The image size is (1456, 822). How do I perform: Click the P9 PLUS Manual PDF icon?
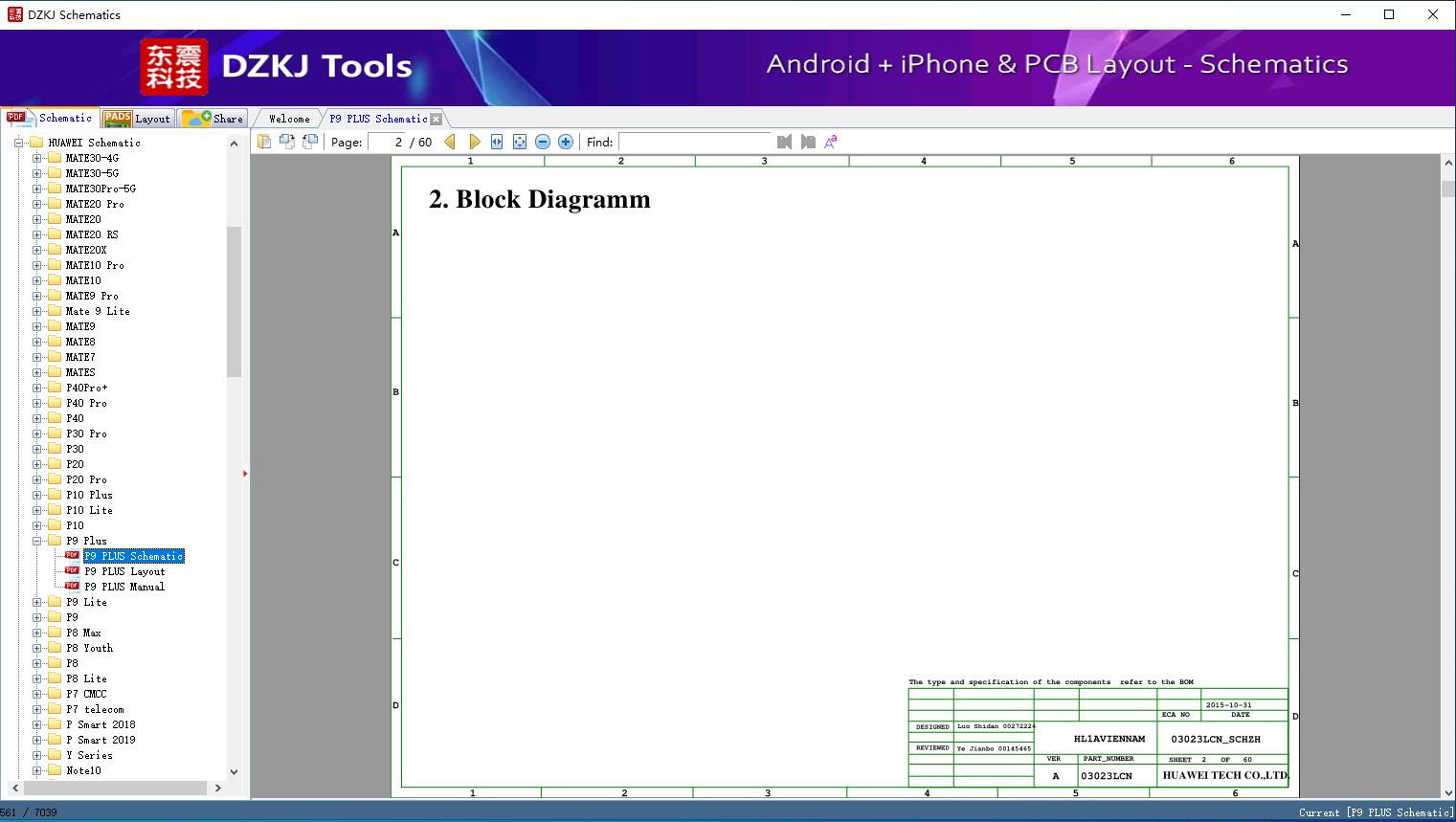click(72, 586)
